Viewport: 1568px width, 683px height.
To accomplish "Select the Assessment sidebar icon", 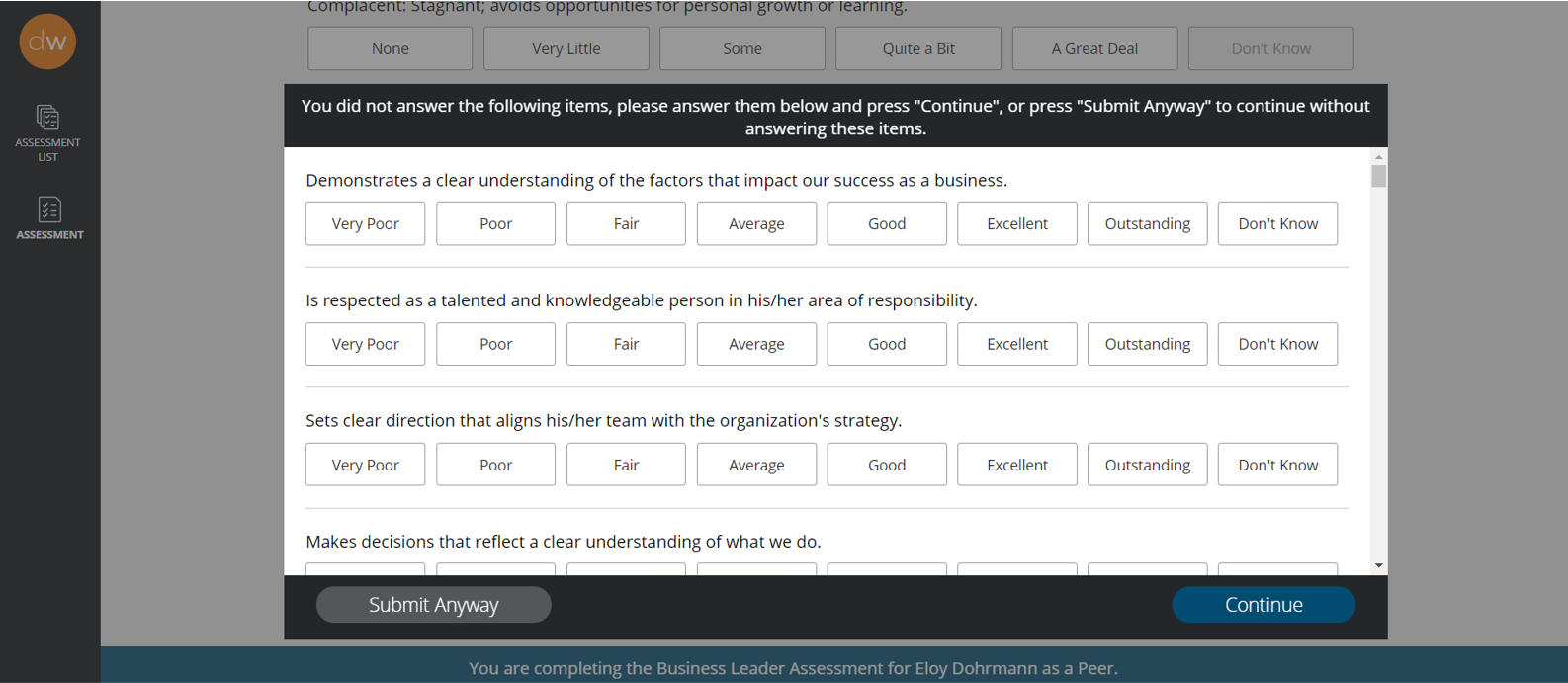I will pos(49,218).
